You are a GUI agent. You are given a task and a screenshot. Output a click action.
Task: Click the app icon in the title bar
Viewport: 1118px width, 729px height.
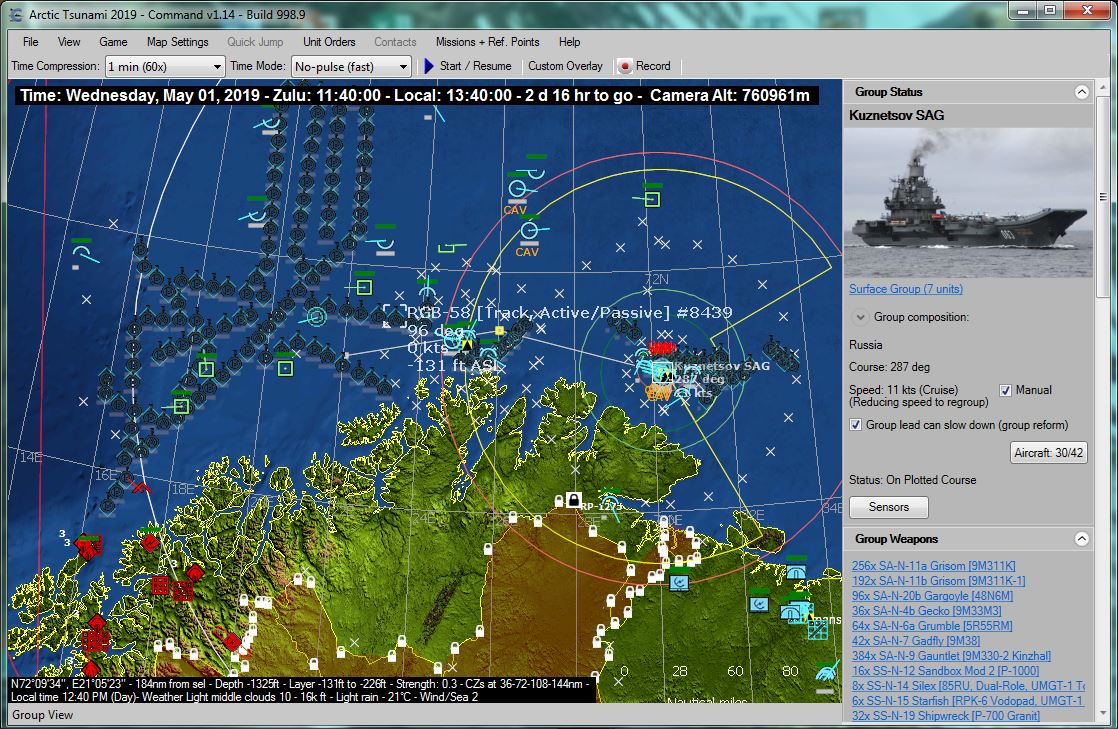tap(15, 14)
